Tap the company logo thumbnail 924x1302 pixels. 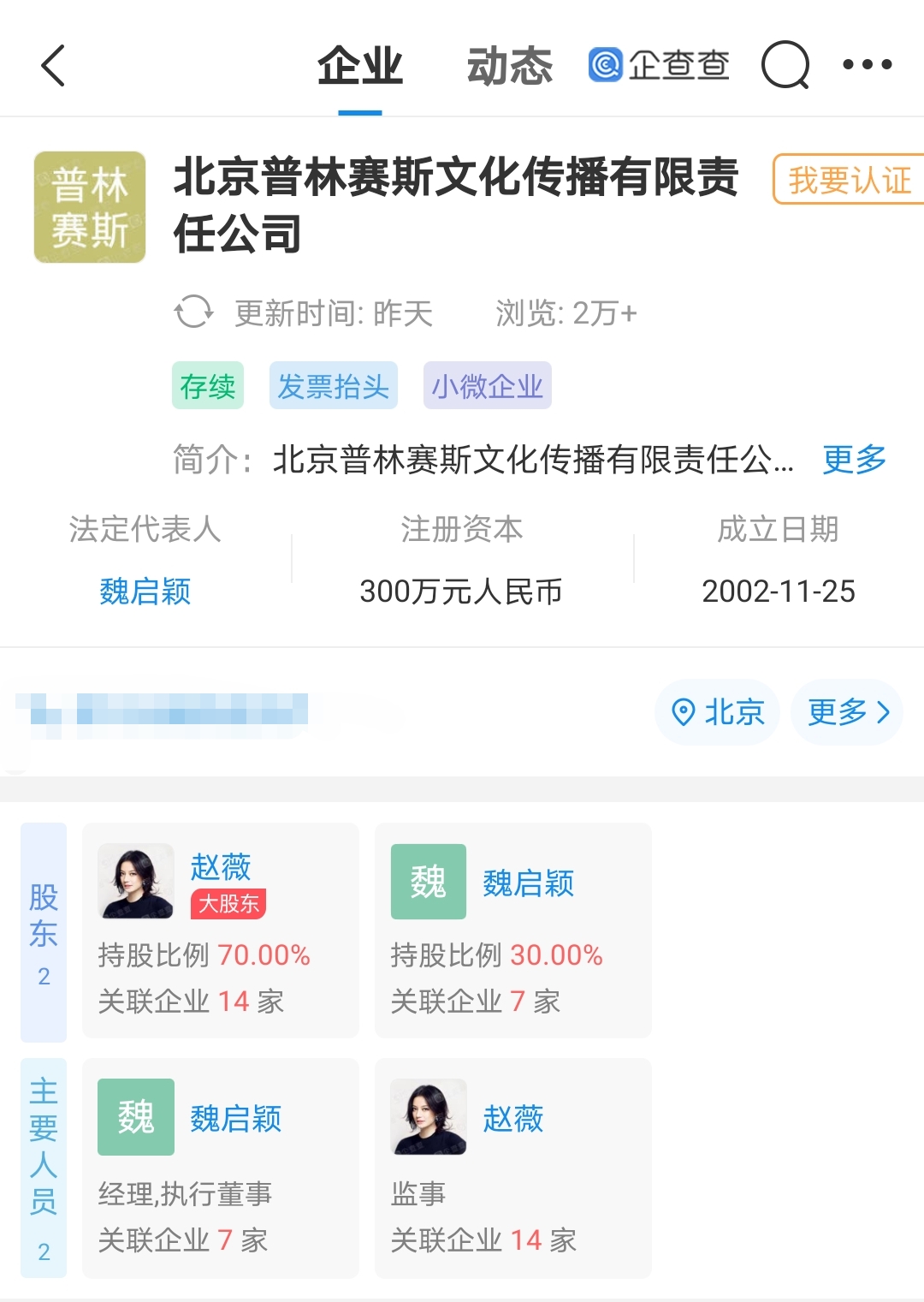point(90,207)
